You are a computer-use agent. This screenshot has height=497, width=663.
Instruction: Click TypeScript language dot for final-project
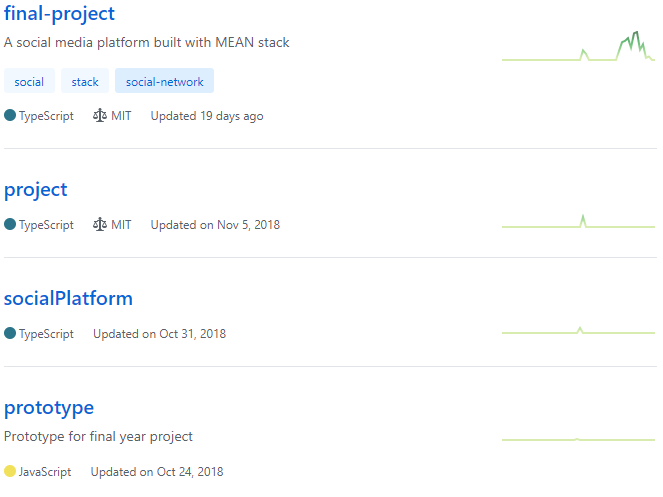(x=10, y=115)
